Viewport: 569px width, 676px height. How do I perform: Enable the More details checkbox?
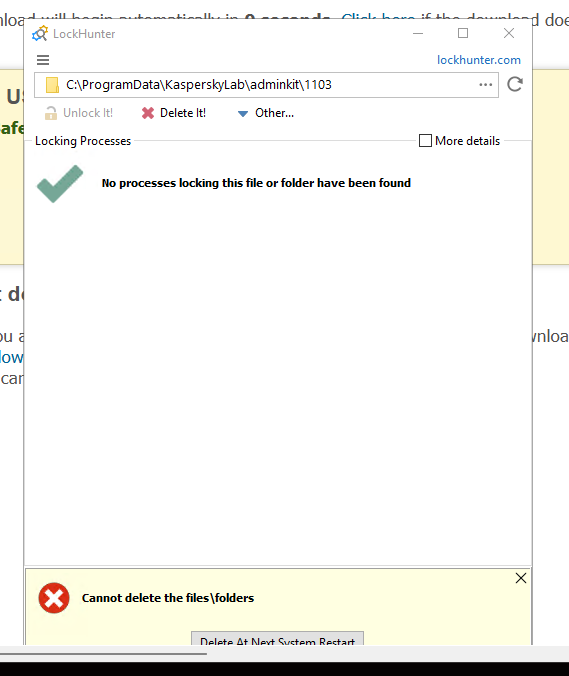(425, 141)
